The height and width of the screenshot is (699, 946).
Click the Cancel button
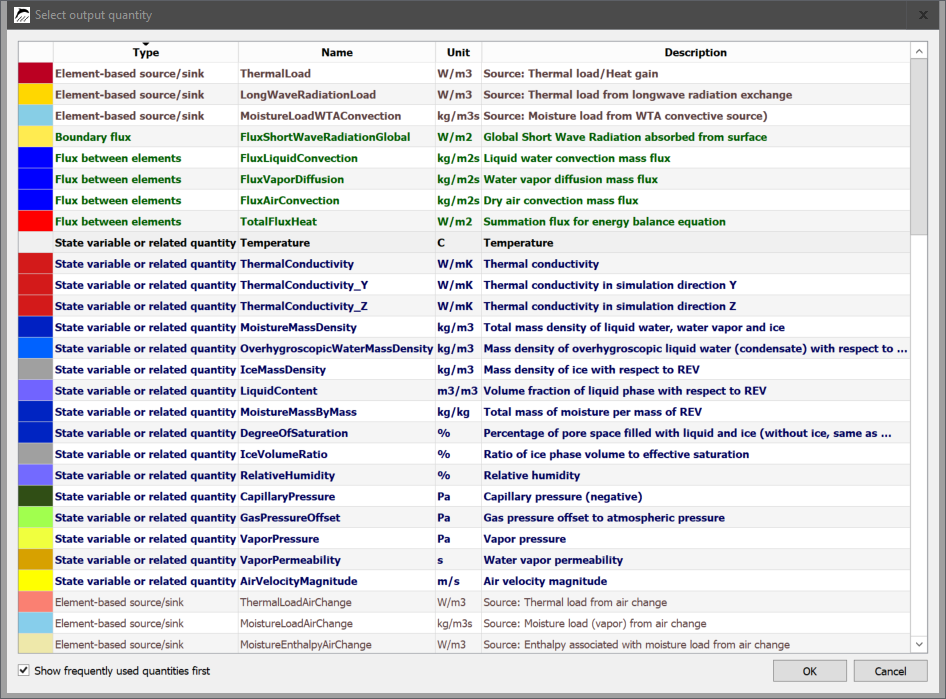click(x=890, y=671)
